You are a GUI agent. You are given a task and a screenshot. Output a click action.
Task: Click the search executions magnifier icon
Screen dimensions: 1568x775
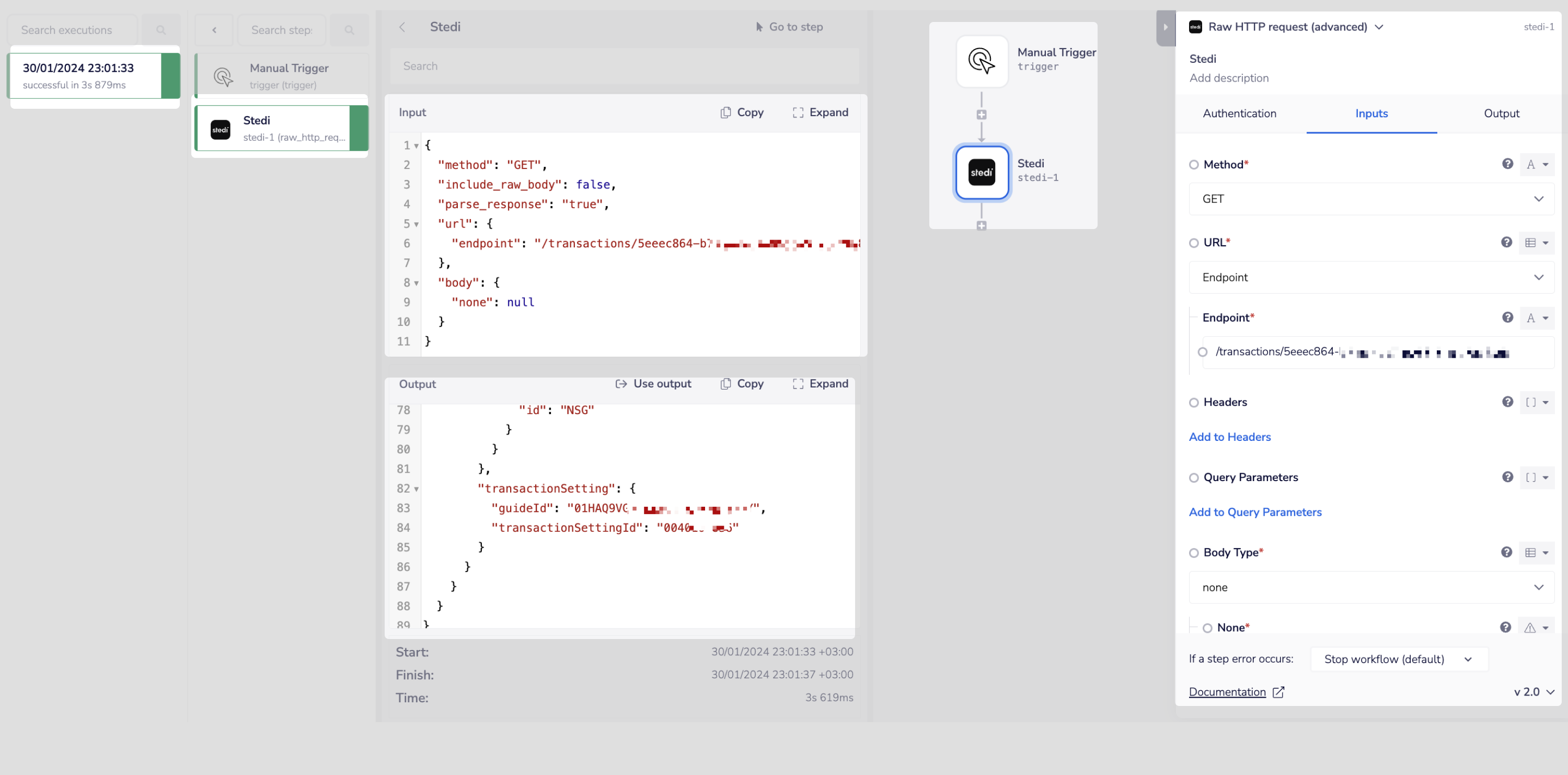click(160, 30)
